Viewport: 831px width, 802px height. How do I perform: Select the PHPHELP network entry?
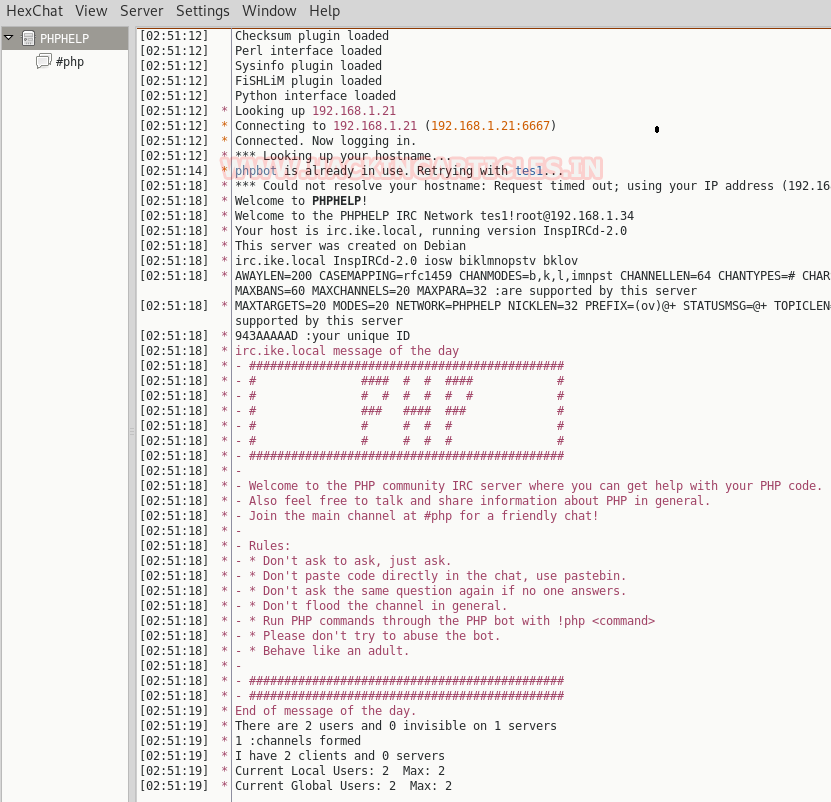pyautogui.click(x=65, y=39)
